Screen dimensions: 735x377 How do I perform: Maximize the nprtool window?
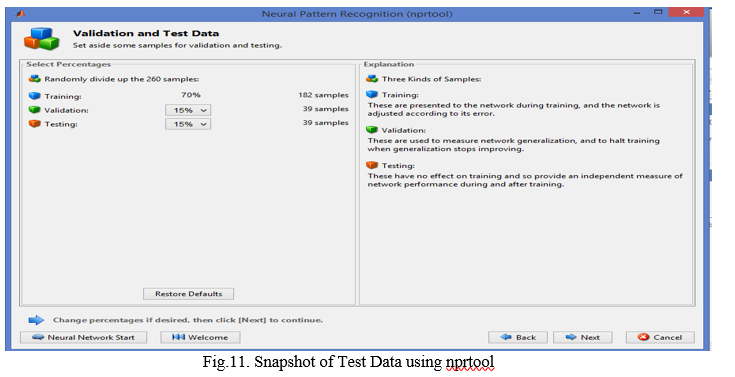pyautogui.click(x=658, y=12)
